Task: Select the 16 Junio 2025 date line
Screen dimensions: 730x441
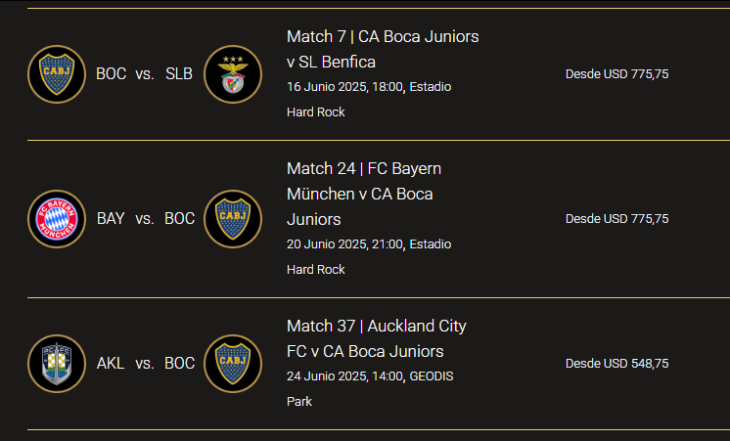Action: pyautogui.click(x=369, y=99)
